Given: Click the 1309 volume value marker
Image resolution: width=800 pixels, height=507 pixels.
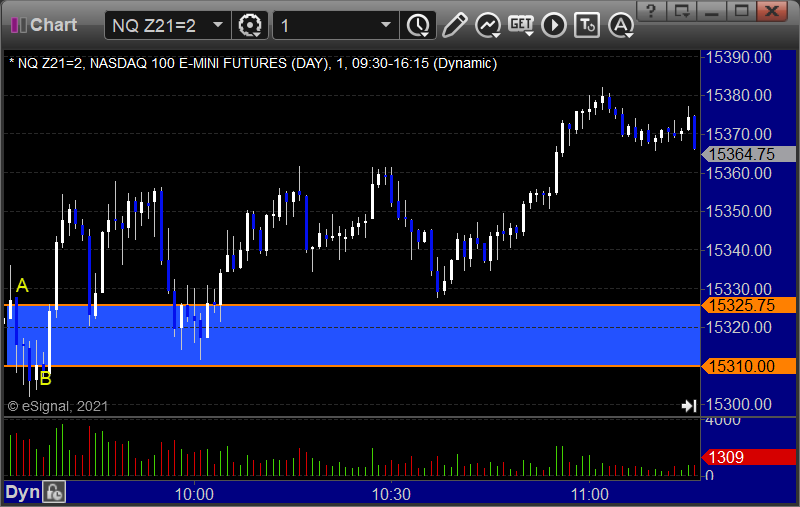Looking at the screenshot, I should [748, 457].
